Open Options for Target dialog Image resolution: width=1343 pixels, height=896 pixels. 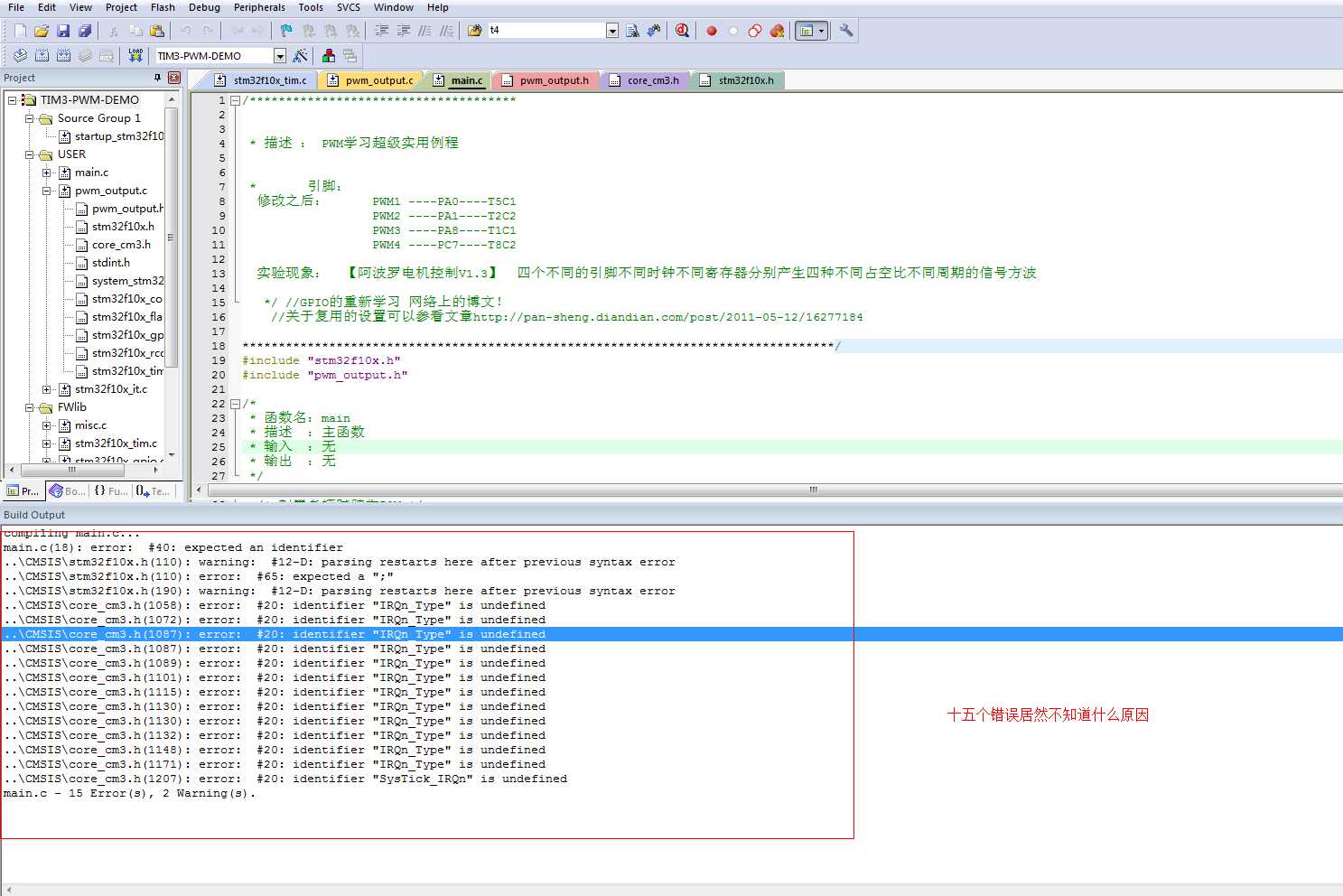pos(300,56)
